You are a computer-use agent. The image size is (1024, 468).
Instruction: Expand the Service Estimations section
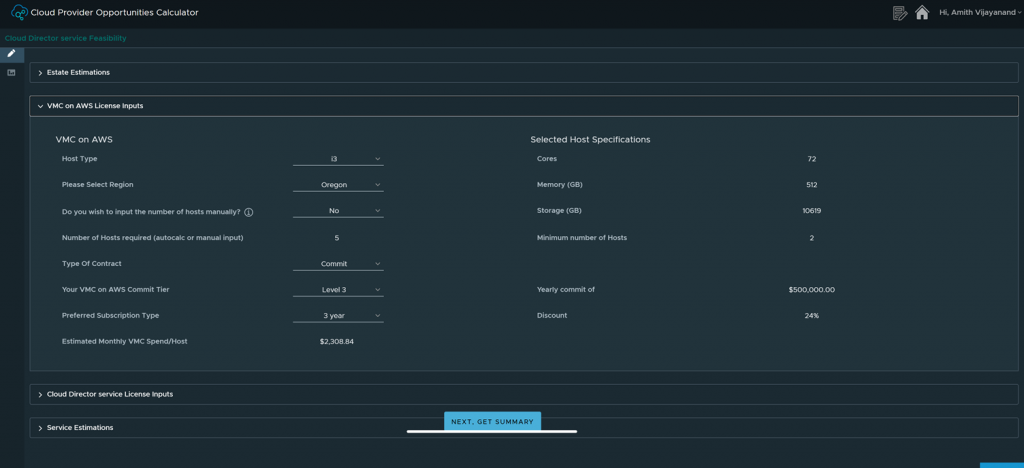(x=80, y=428)
